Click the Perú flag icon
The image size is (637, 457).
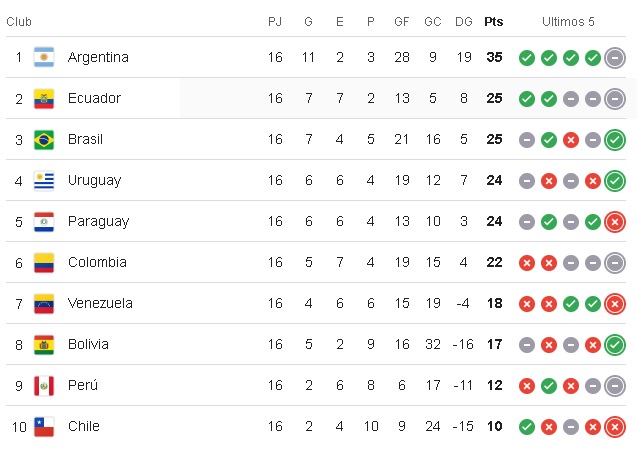coord(43,386)
